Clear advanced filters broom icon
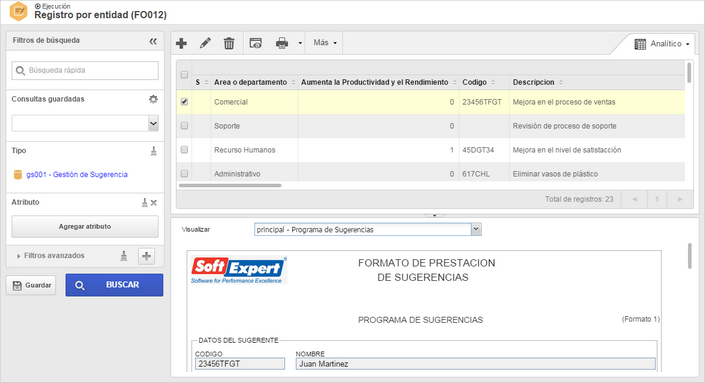Screen dimensions: 705x383 124,256
